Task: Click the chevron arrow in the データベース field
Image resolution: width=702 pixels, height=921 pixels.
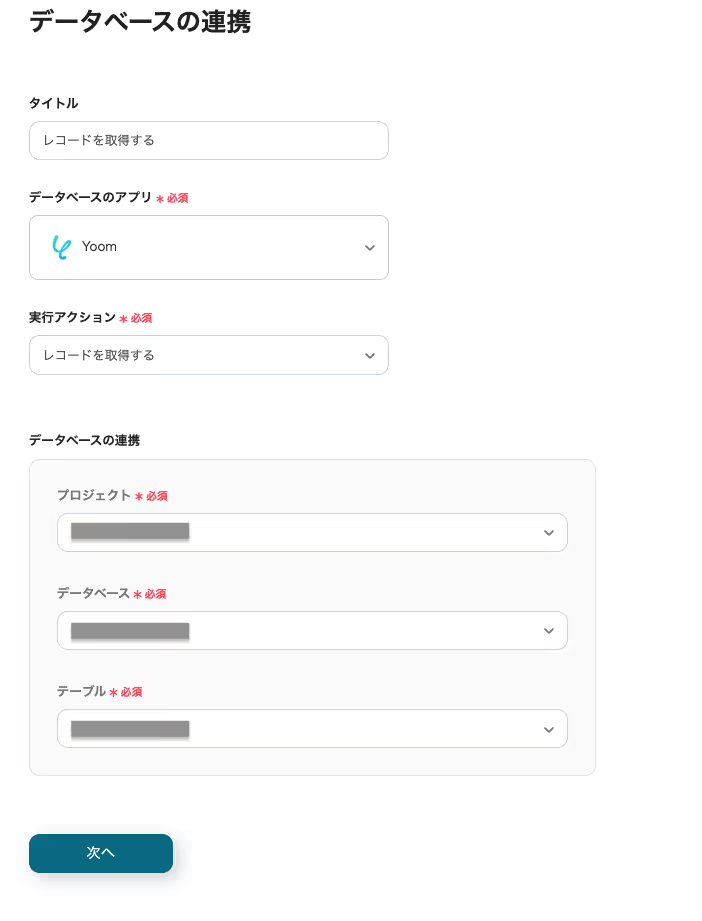Action: point(548,631)
